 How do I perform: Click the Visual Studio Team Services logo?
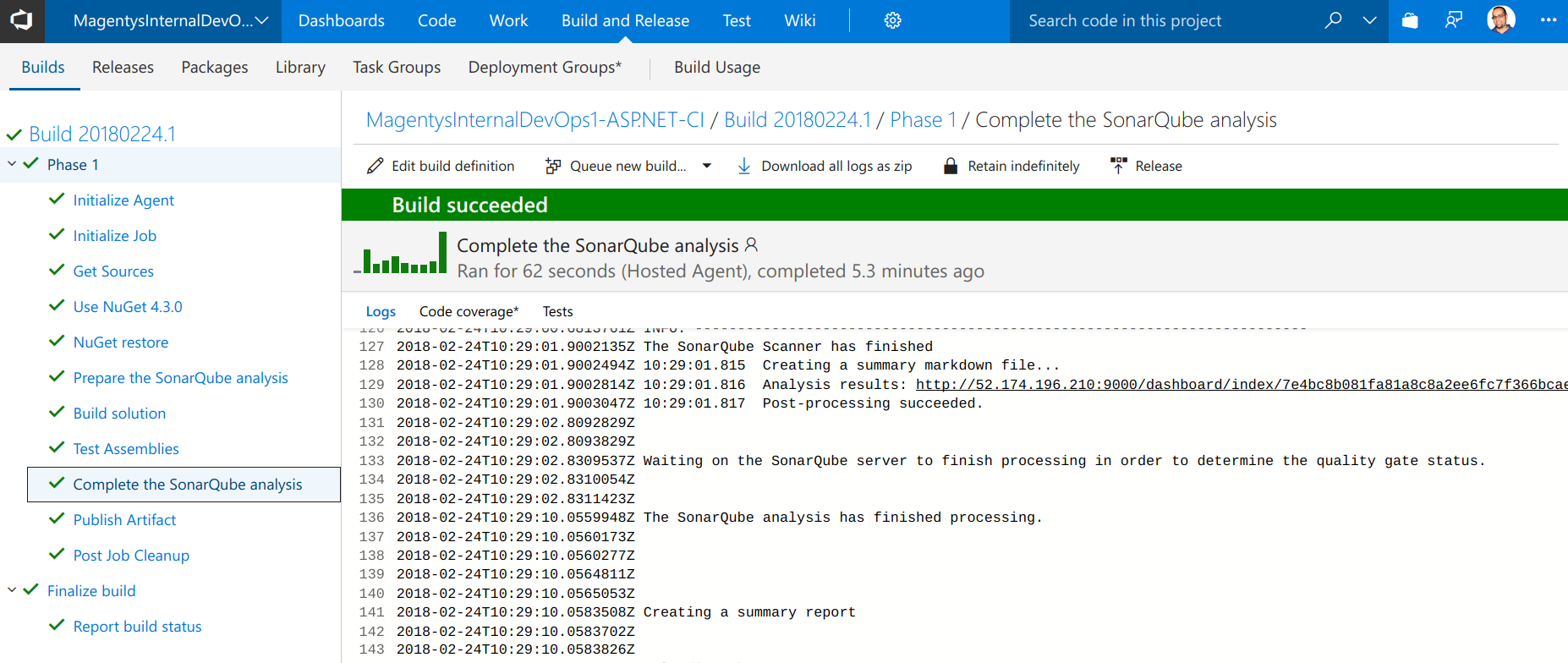[22, 21]
